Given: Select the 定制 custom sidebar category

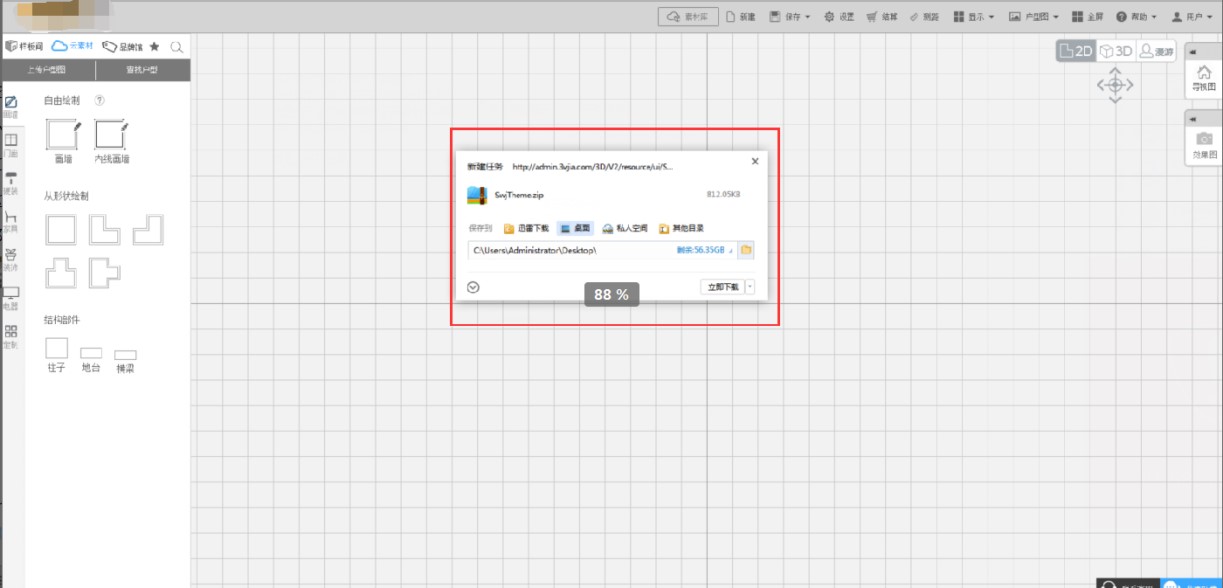Looking at the screenshot, I should pos(11,336).
